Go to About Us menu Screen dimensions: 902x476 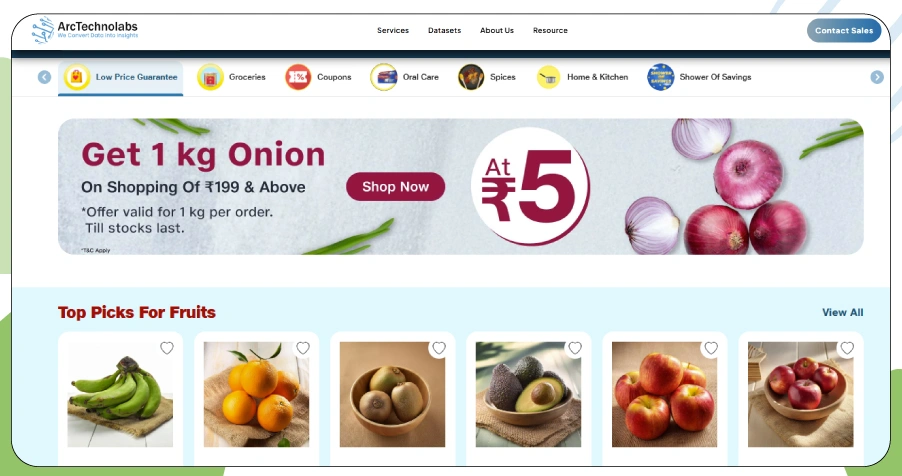point(497,31)
